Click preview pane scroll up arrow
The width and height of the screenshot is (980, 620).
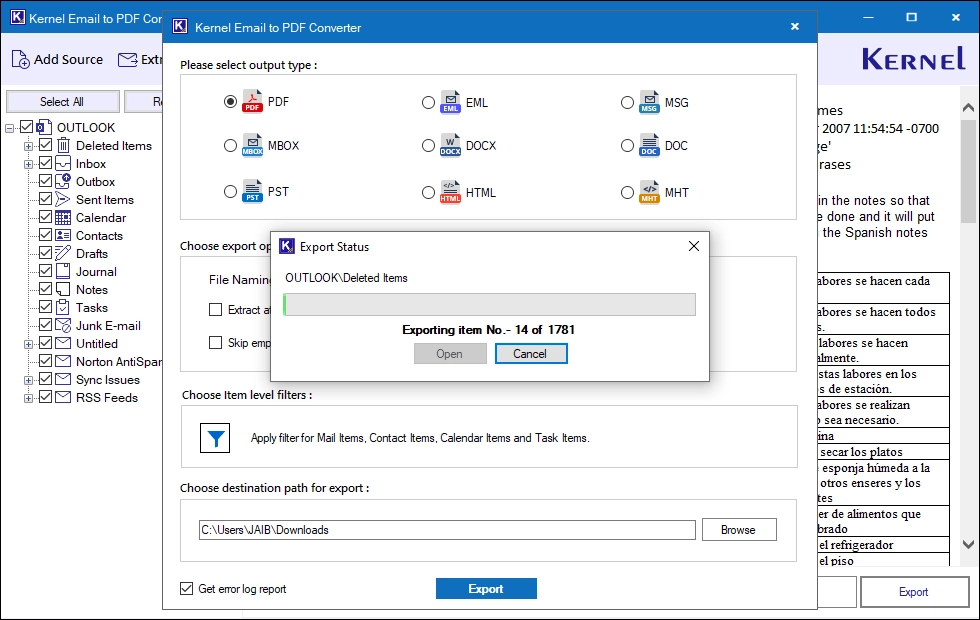tap(969, 108)
